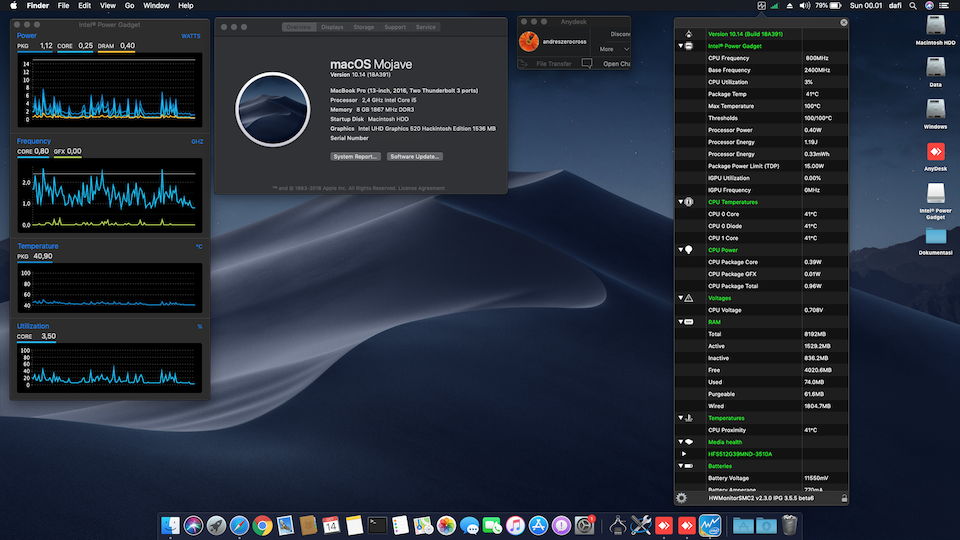Click the Temperature graph in Power Gadget

[110, 288]
